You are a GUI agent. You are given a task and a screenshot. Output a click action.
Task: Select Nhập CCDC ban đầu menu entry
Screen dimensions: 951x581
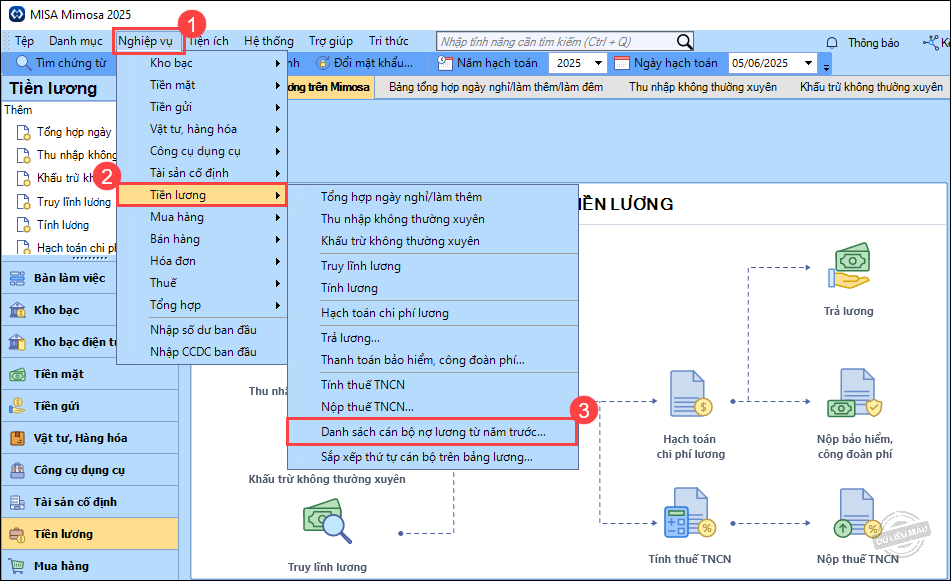[x=201, y=352]
